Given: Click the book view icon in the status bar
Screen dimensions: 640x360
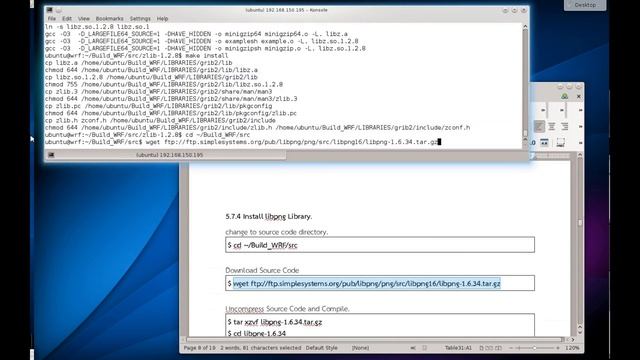Looking at the screenshot, I should (498, 348).
